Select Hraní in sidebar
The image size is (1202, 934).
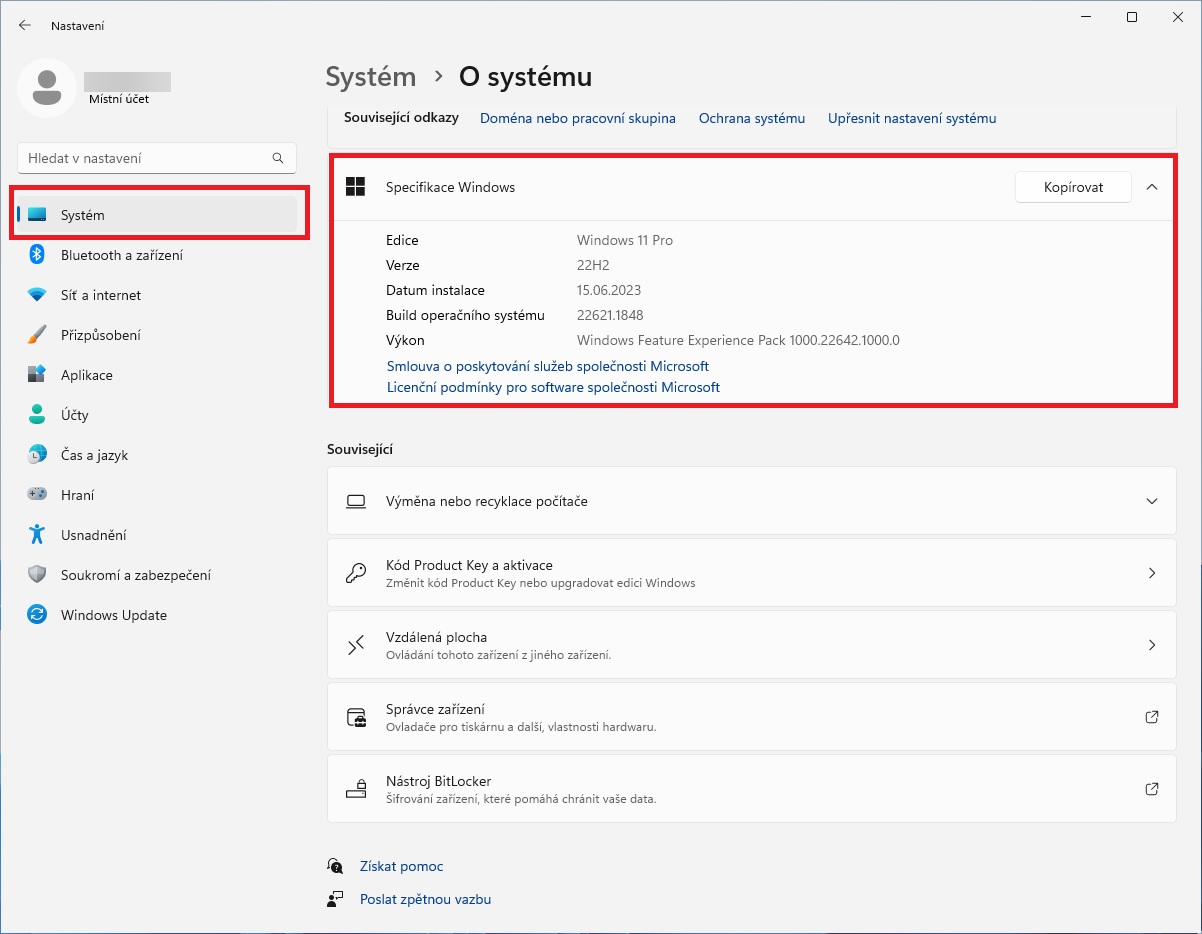(x=157, y=495)
